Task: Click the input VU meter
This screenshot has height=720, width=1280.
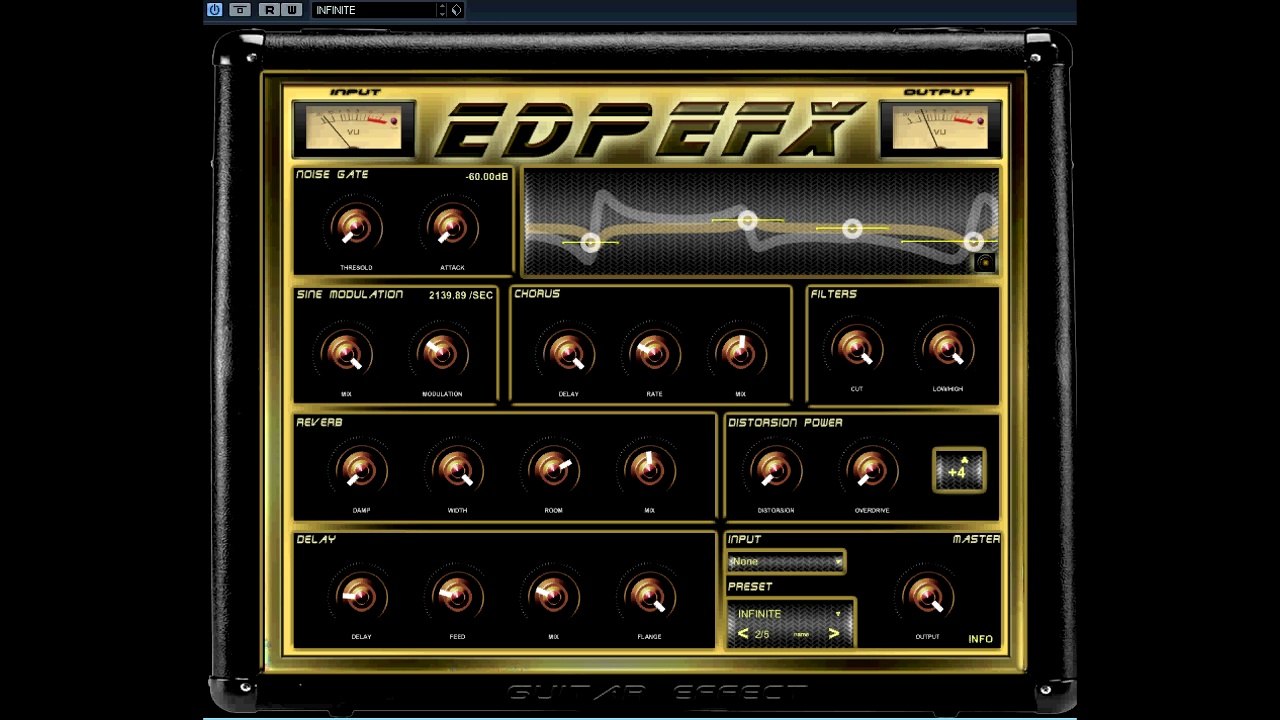Action: click(x=353, y=129)
